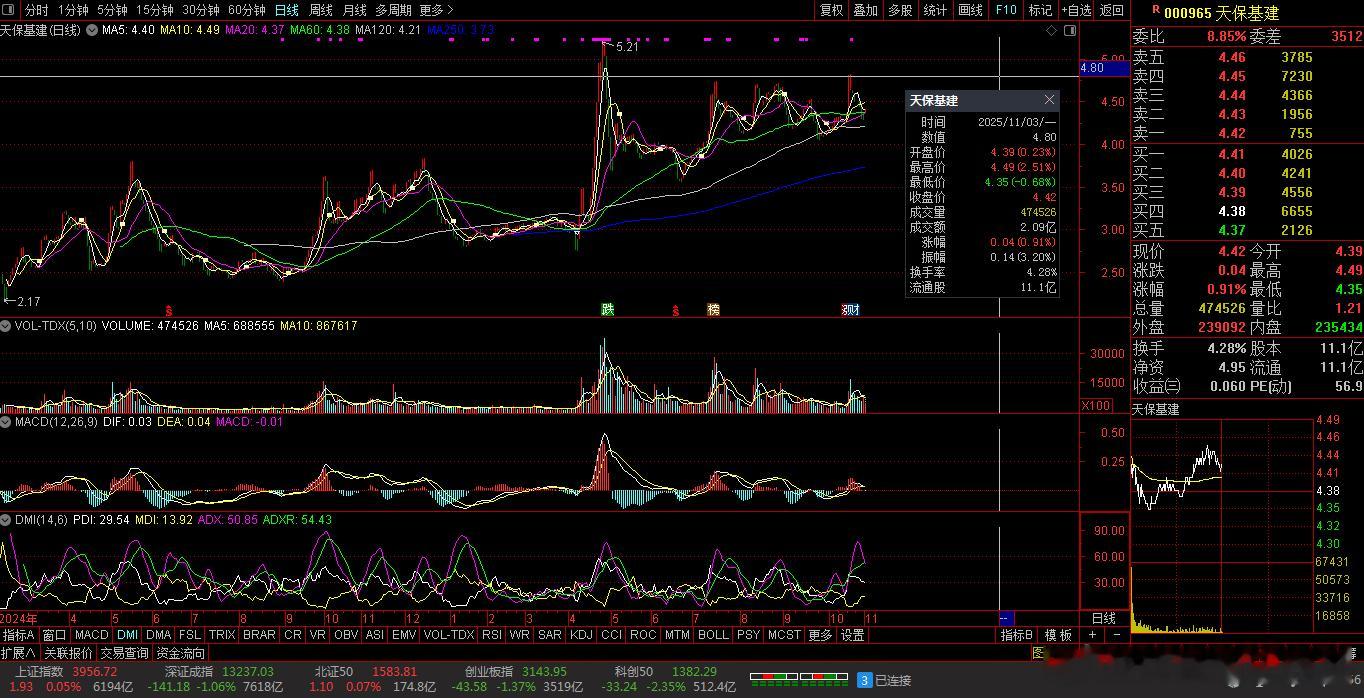Select the DMA indicator tab
The image size is (1364, 698).
tap(158, 635)
